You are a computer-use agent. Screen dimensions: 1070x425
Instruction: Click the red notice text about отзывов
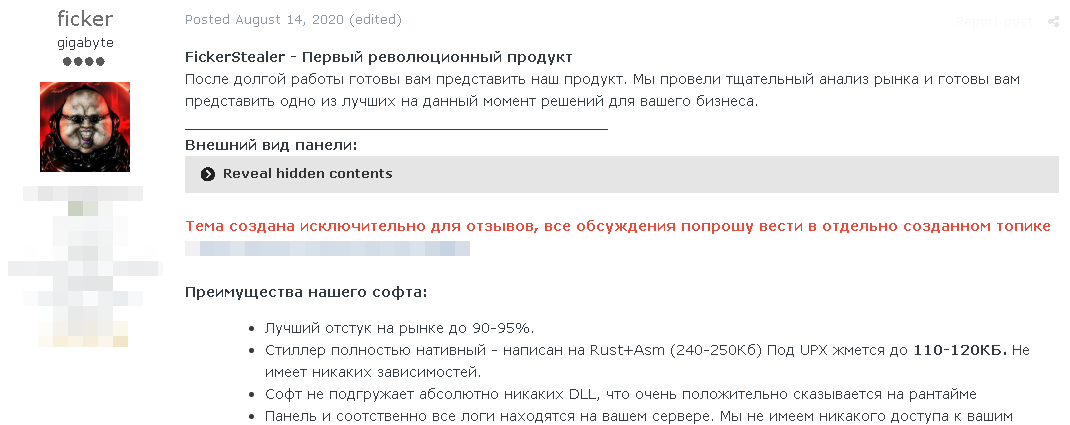point(618,226)
